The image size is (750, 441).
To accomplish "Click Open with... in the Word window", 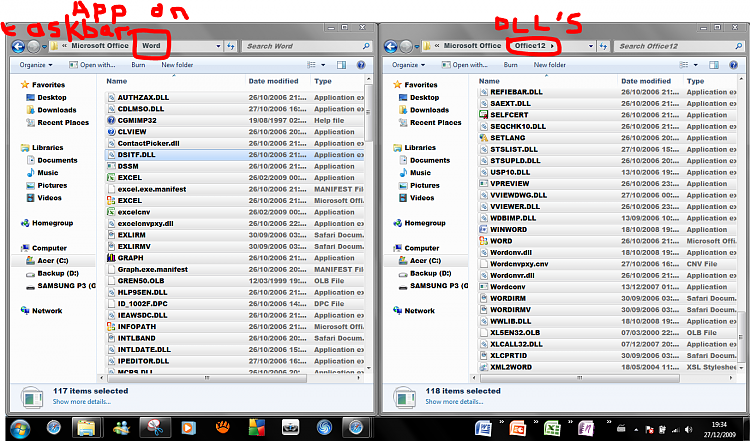I will tap(92, 65).
